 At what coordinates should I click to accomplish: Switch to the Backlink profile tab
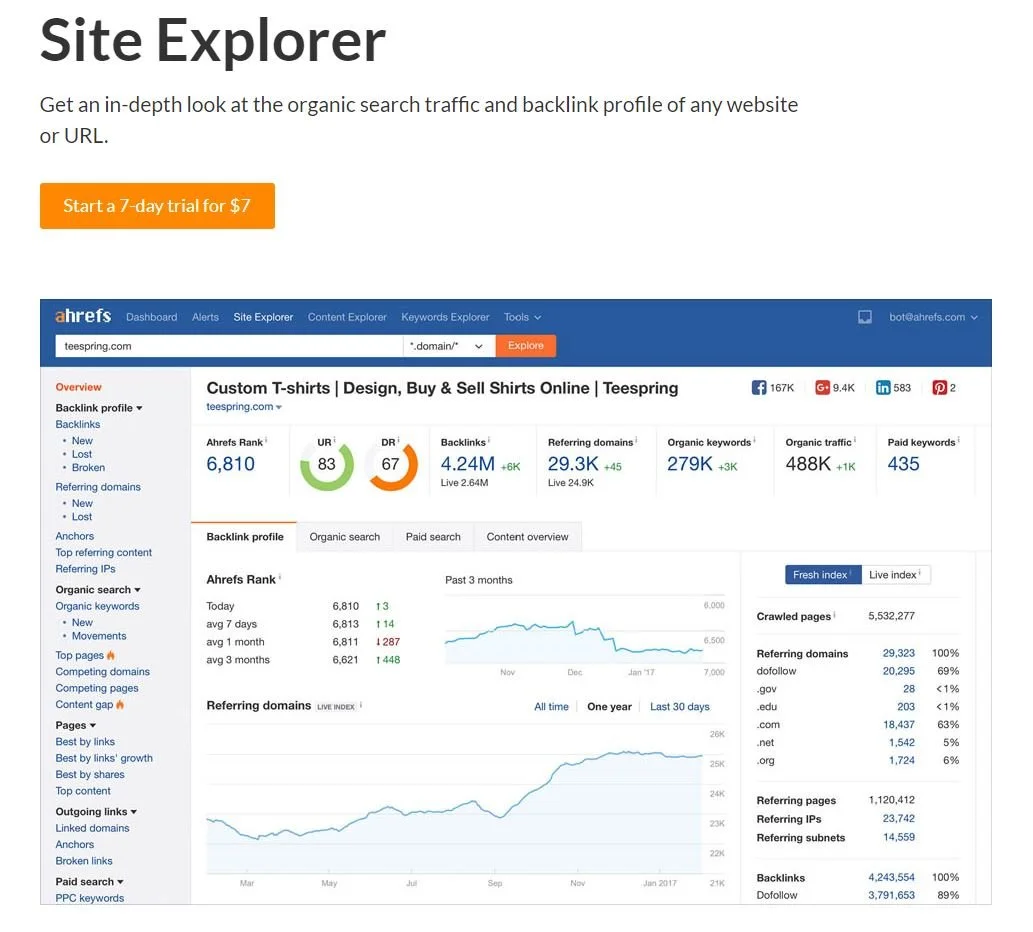coord(244,537)
